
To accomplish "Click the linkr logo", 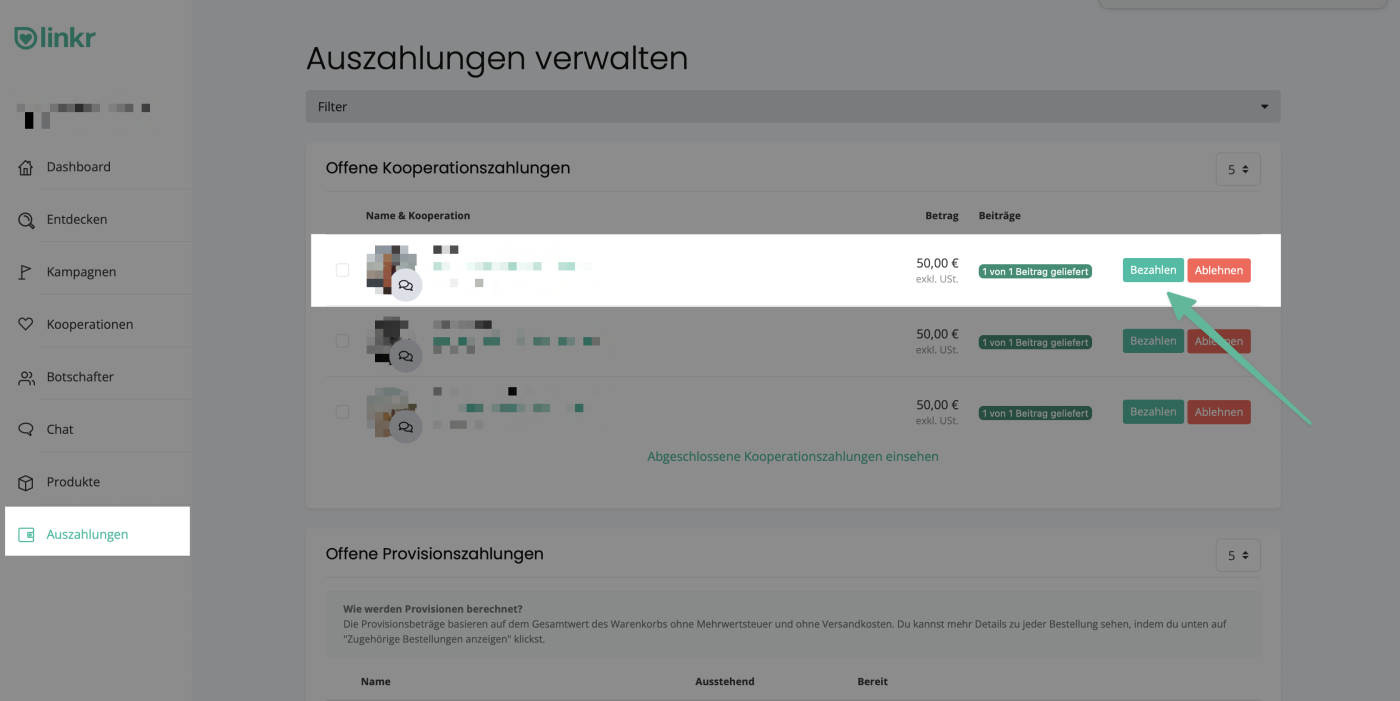I will click(55, 39).
